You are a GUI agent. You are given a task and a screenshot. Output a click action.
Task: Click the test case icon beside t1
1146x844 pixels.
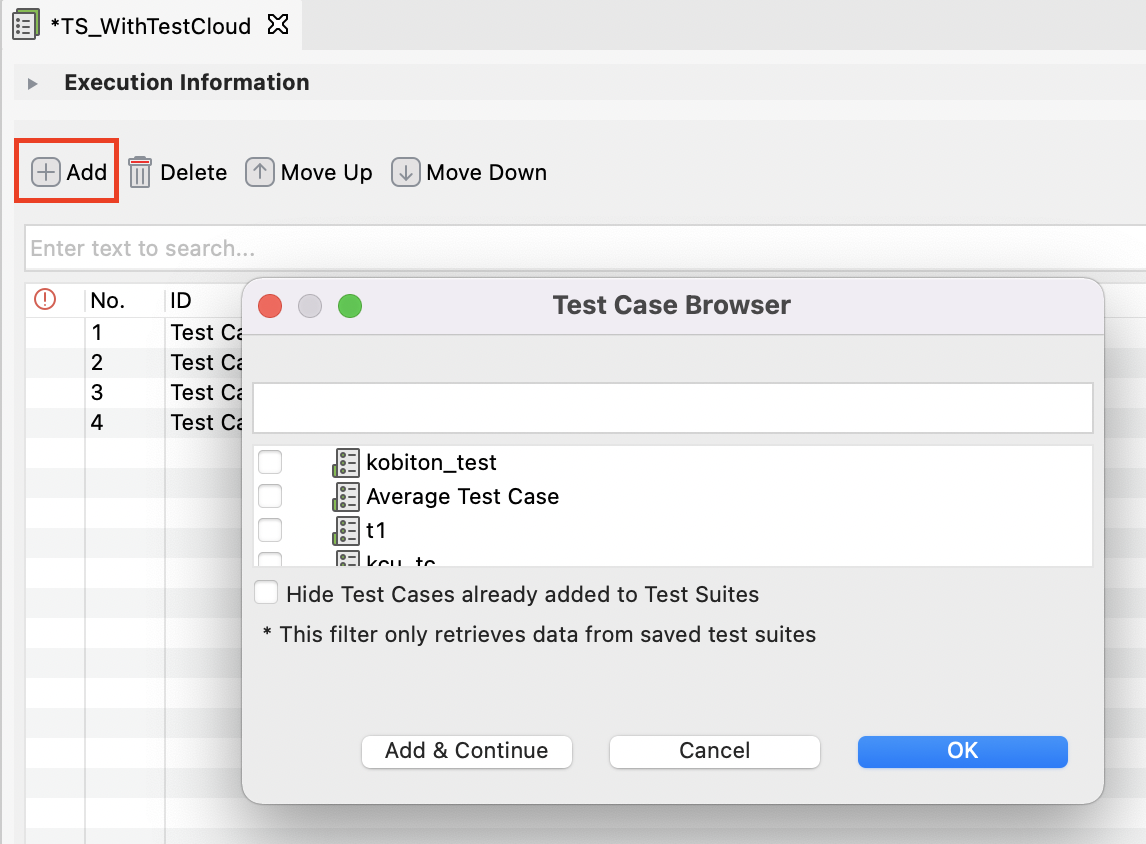(x=345, y=530)
